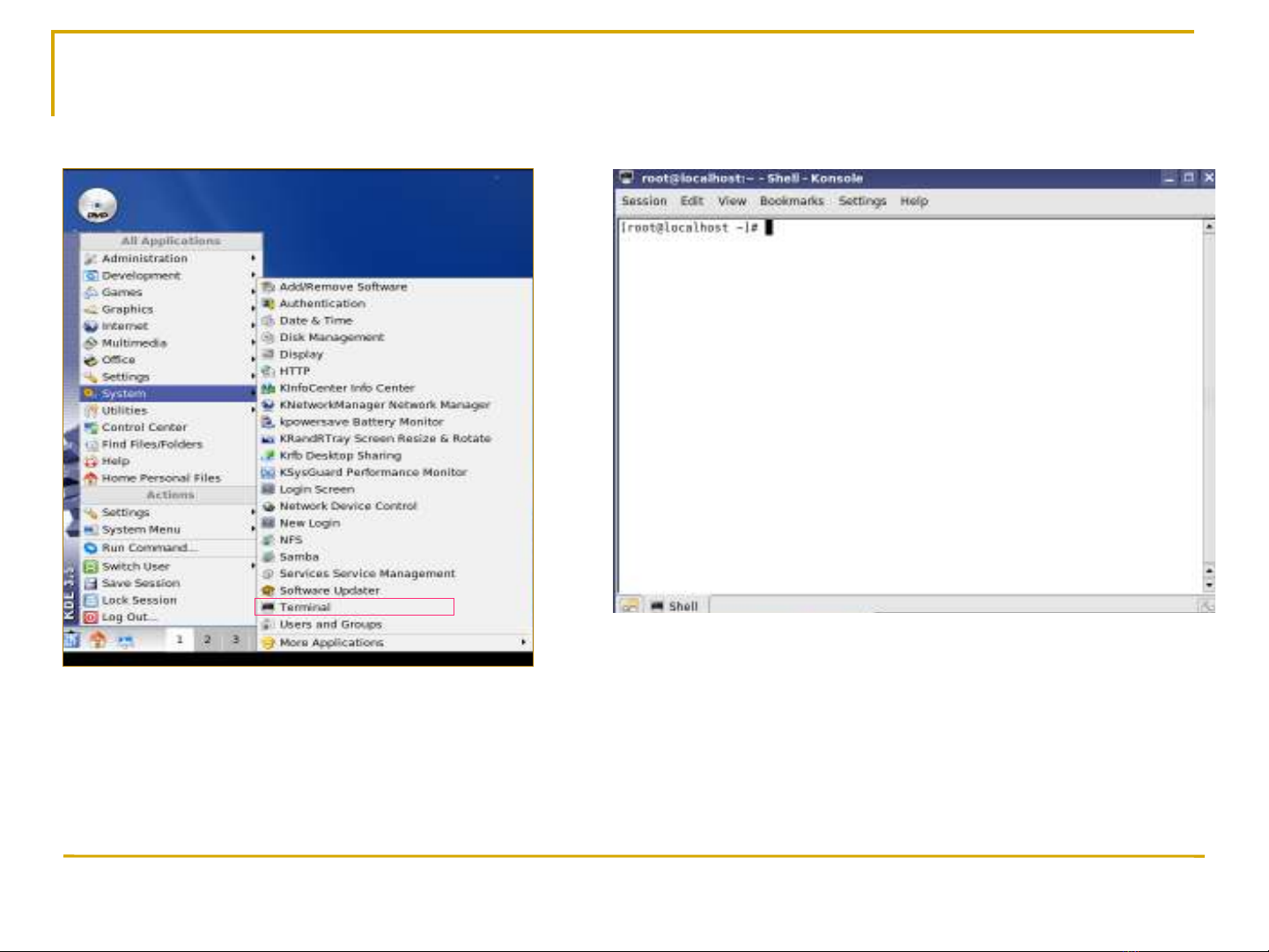This screenshot has height=952, width=1269.
Task: Switch to virtual desktop 2 in pager
Action: point(208,639)
